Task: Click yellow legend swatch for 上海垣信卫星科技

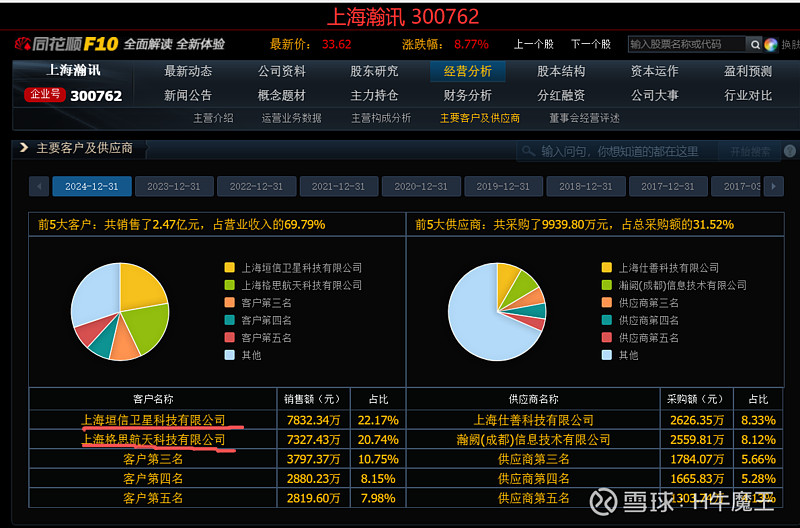Action: (230, 267)
